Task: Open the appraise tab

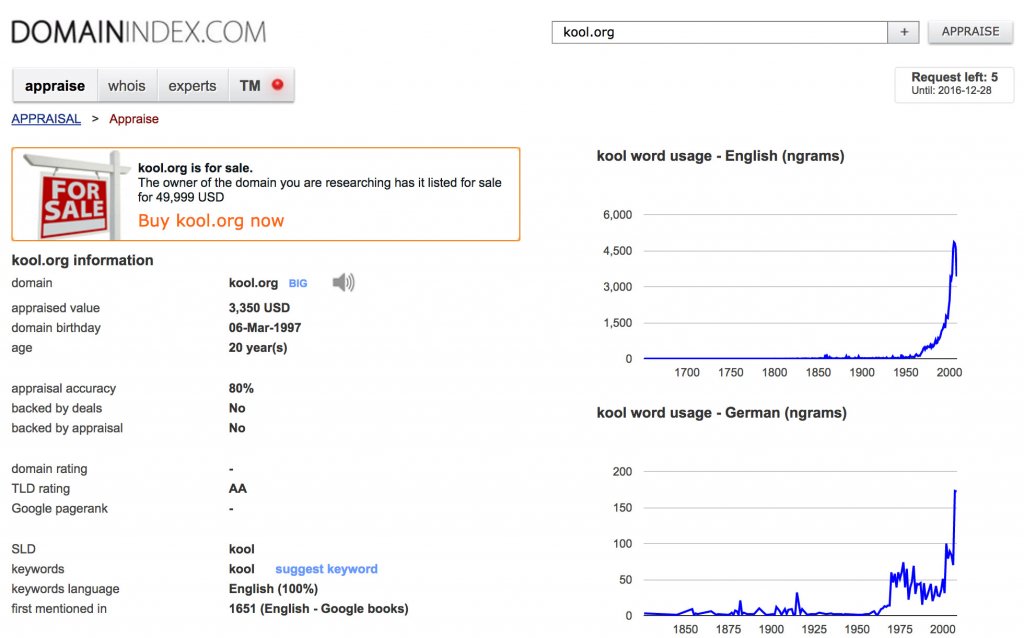Action: (x=55, y=86)
